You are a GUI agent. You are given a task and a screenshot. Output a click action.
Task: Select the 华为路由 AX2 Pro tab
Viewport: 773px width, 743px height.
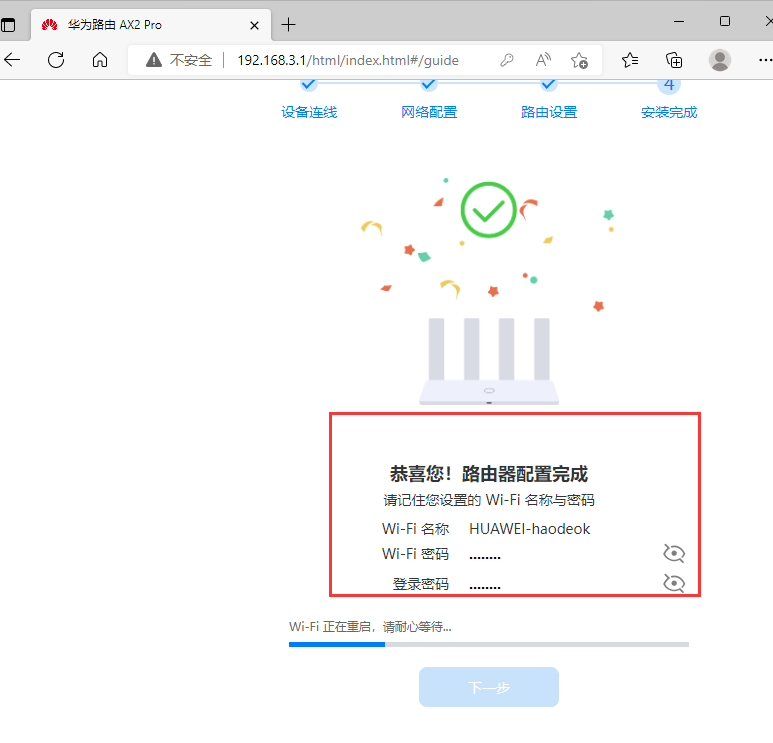tap(151, 25)
